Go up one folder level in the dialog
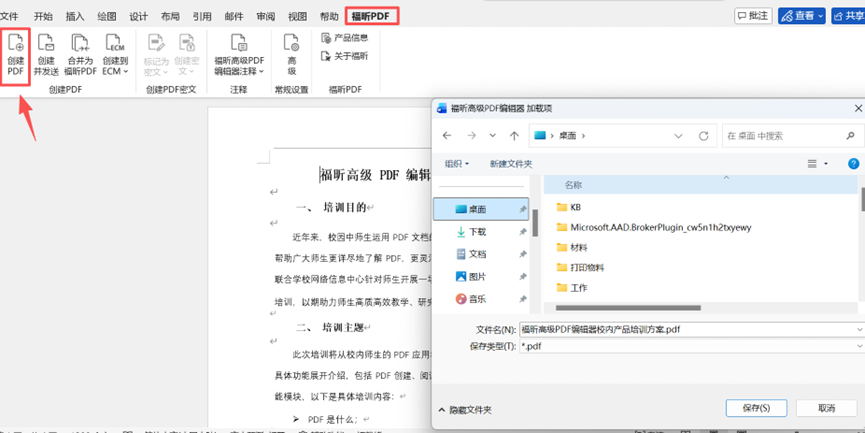This screenshot has width=865, height=433. coord(514,135)
